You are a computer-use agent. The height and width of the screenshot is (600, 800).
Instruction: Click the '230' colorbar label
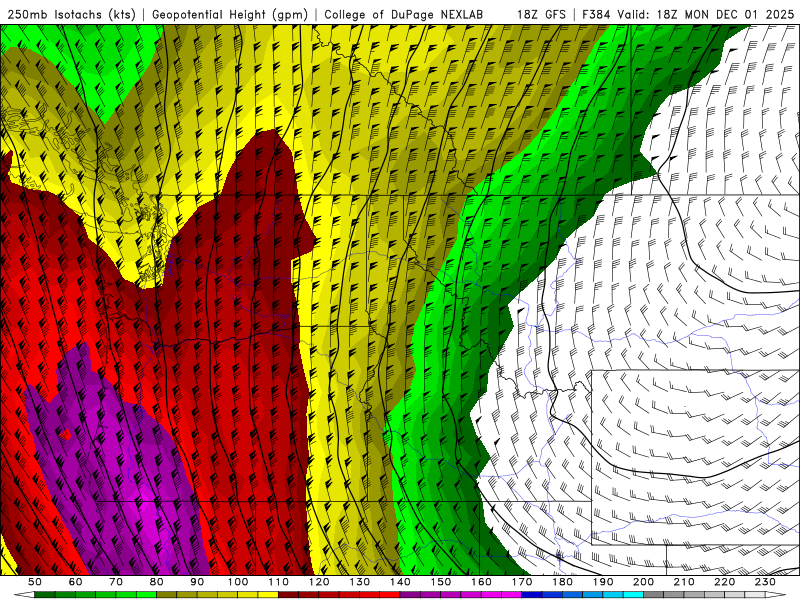coord(765,582)
